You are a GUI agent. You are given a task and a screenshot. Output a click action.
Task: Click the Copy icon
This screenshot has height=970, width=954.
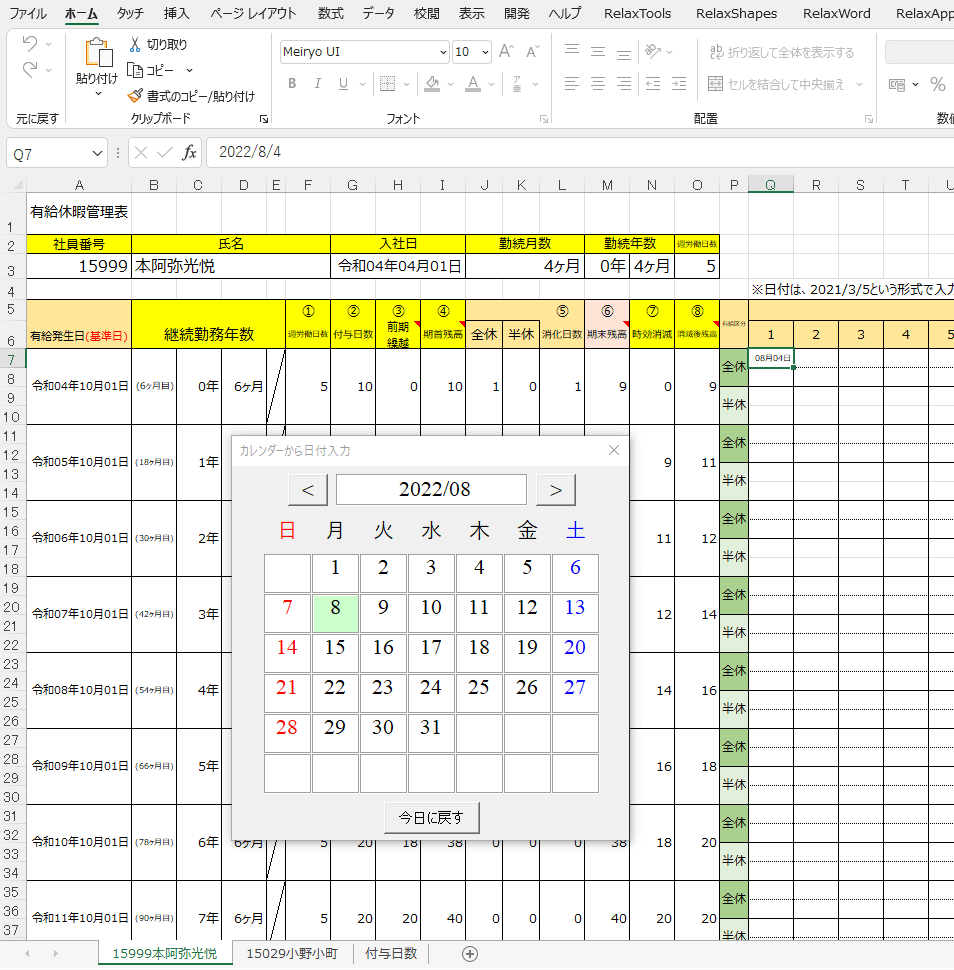pos(135,71)
